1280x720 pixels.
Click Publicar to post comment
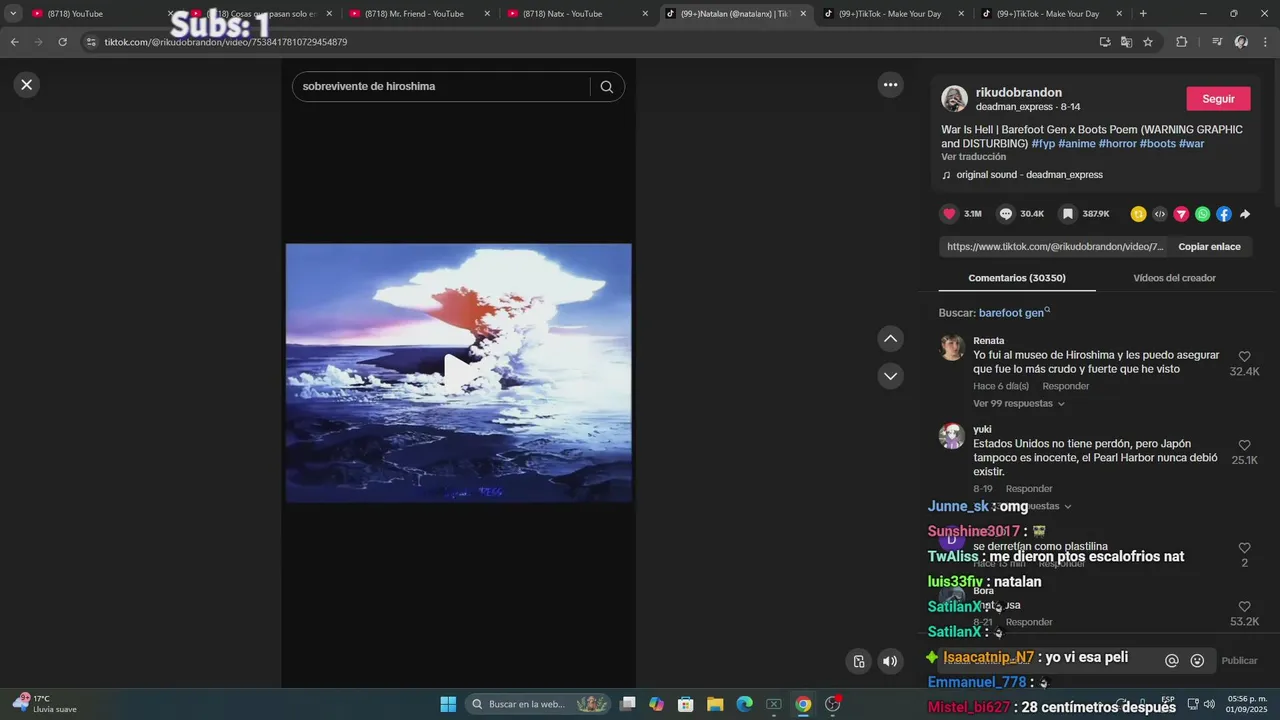click(x=1239, y=661)
